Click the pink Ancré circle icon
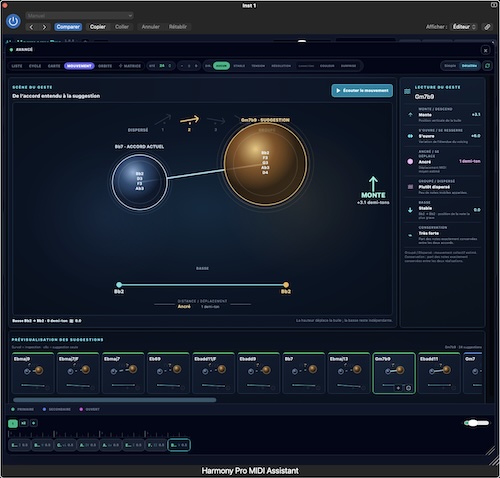 click(410, 162)
